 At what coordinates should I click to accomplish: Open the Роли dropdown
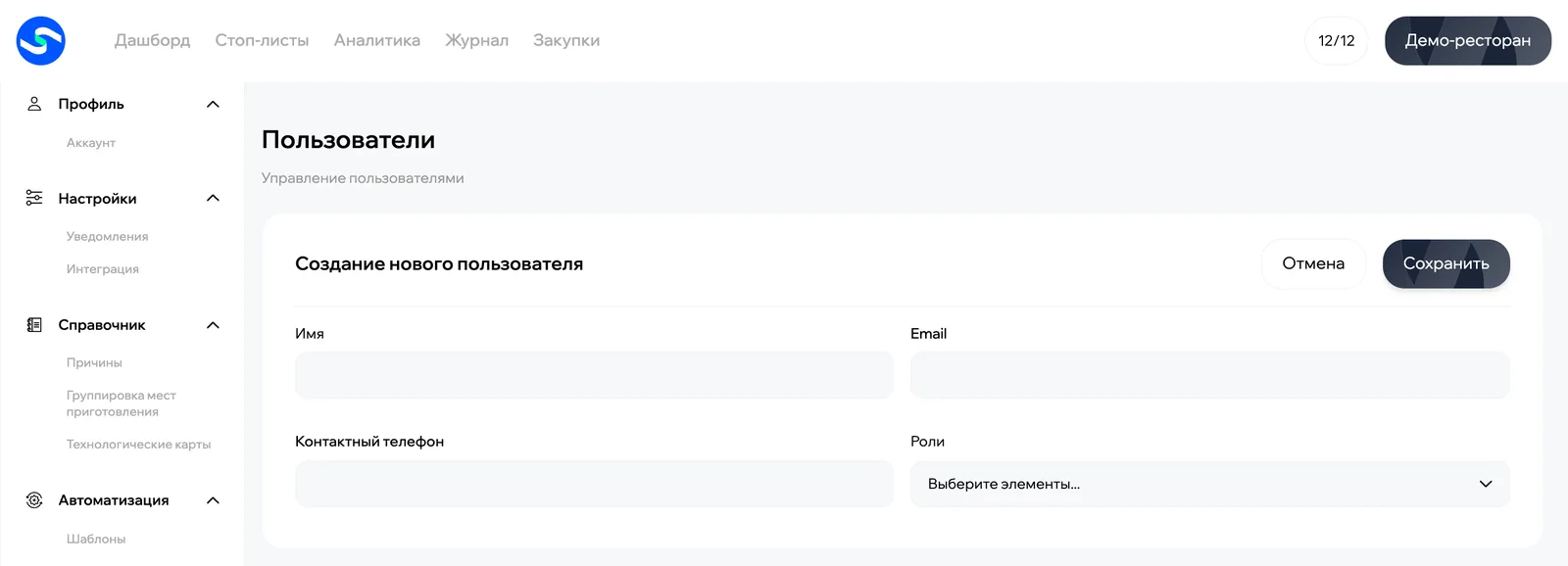(1209, 484)
